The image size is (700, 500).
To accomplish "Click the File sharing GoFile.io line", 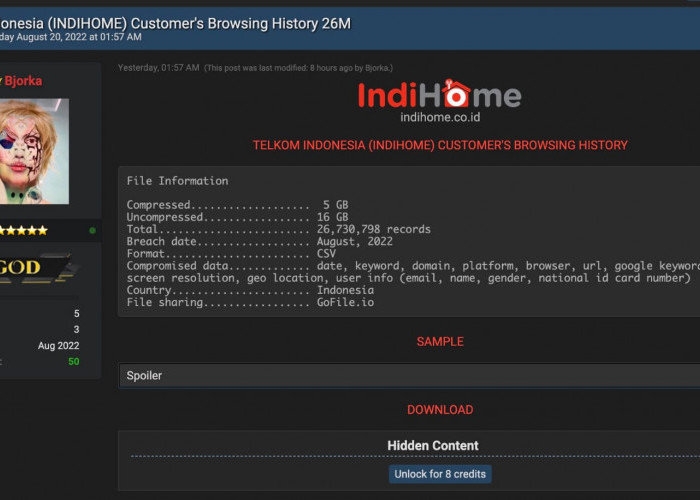I will [x=250, y=302].
